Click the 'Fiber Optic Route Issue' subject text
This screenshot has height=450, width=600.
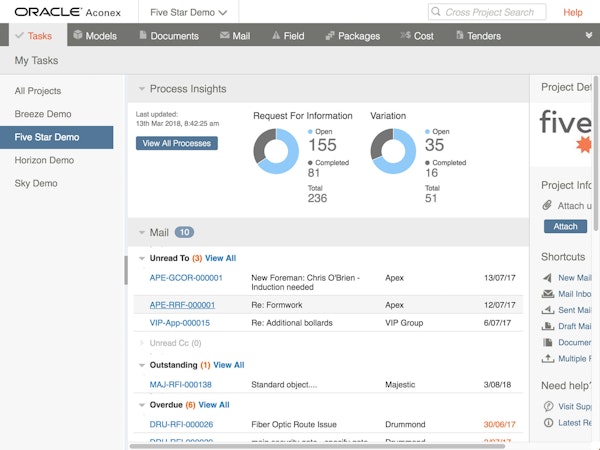coord(294,424)
